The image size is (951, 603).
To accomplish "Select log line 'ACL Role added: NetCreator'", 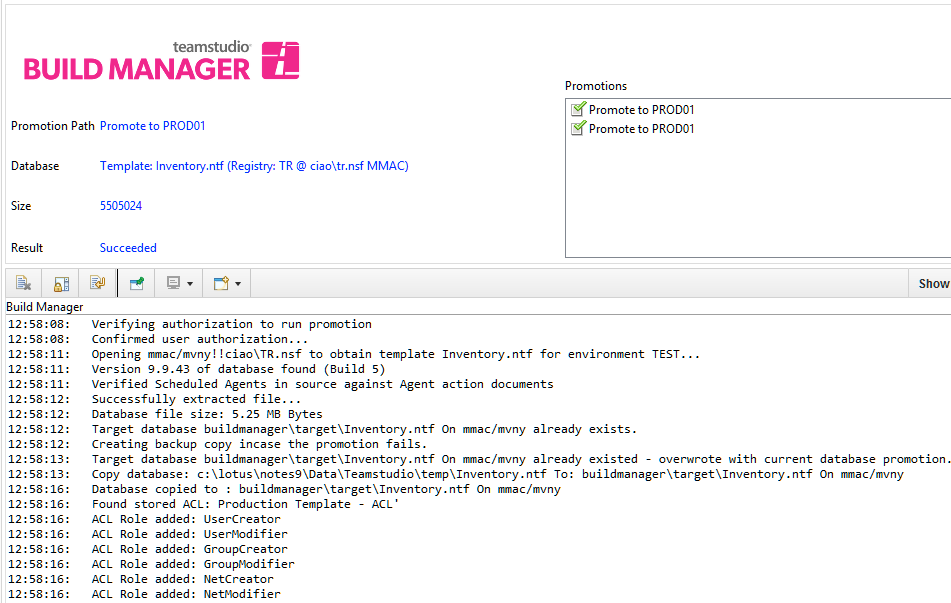I will [x=183, y=579].
